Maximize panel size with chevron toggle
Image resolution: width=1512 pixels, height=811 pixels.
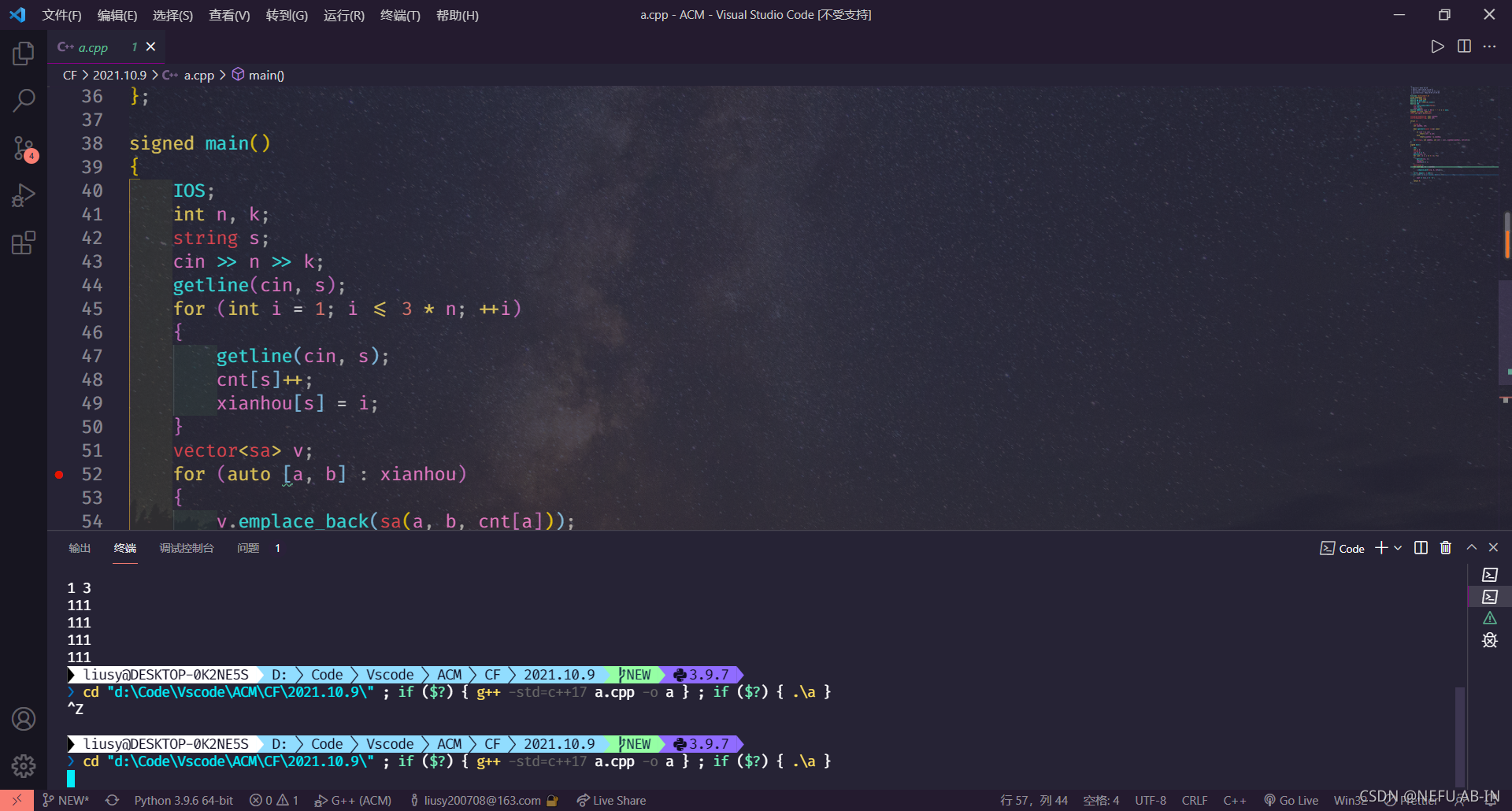[x=1471, y=547]
